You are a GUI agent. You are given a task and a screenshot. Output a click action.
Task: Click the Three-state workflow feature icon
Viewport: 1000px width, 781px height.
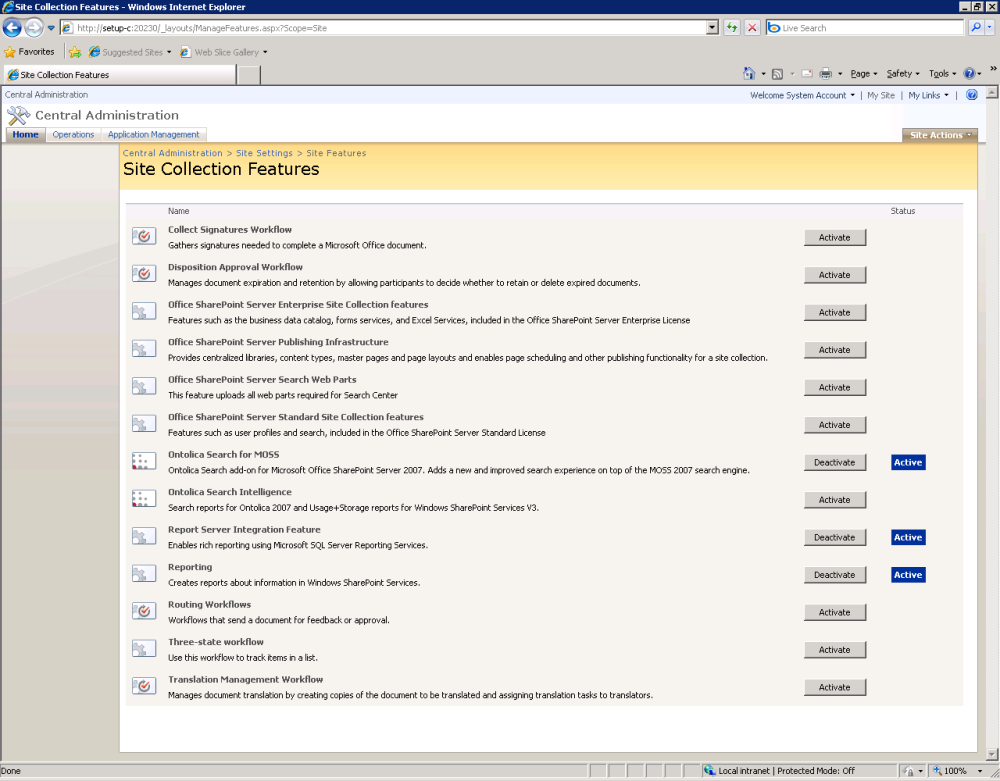pyautogui.click(x=144, y=649)
